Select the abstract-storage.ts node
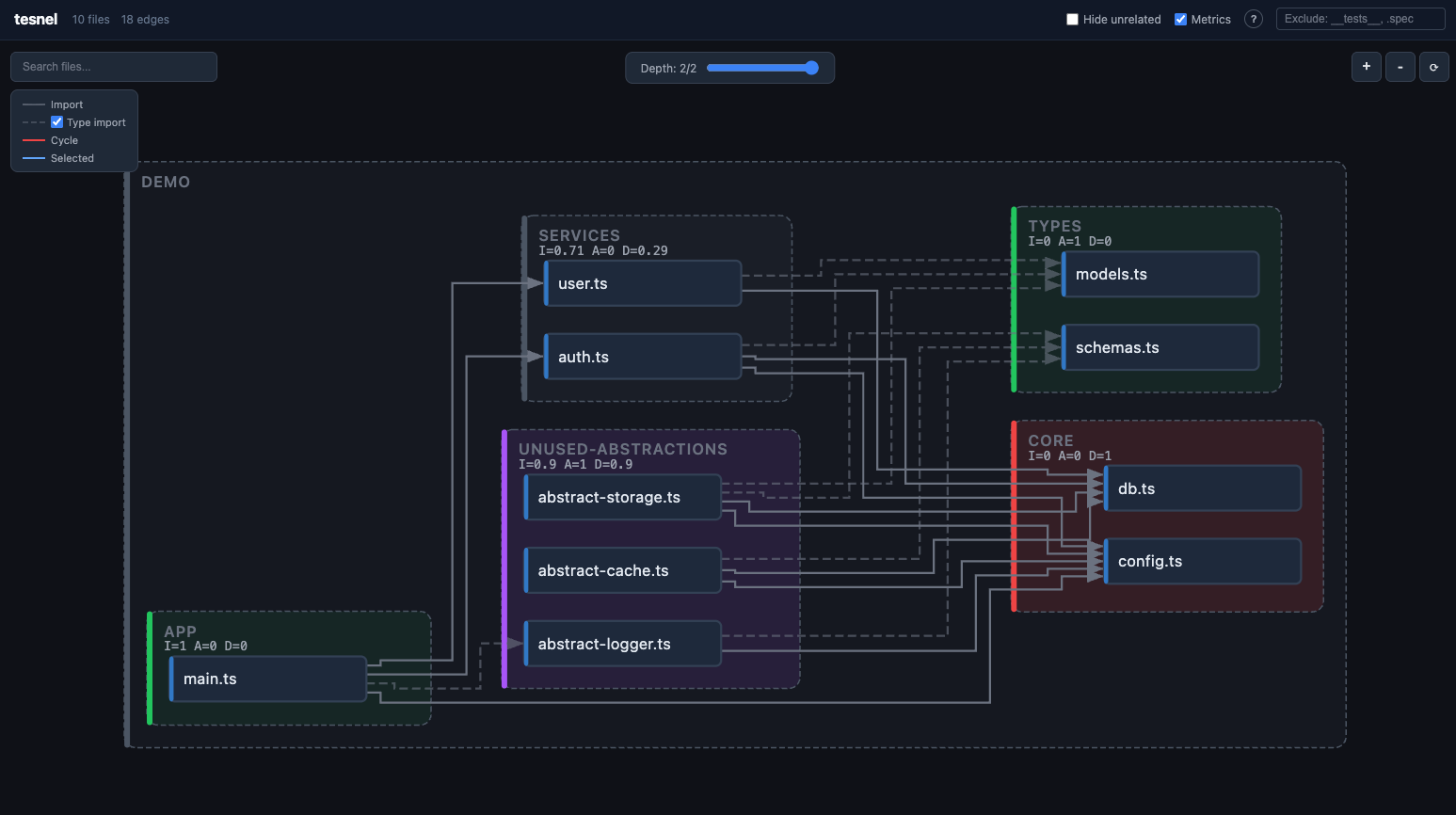 coord(623,497)
